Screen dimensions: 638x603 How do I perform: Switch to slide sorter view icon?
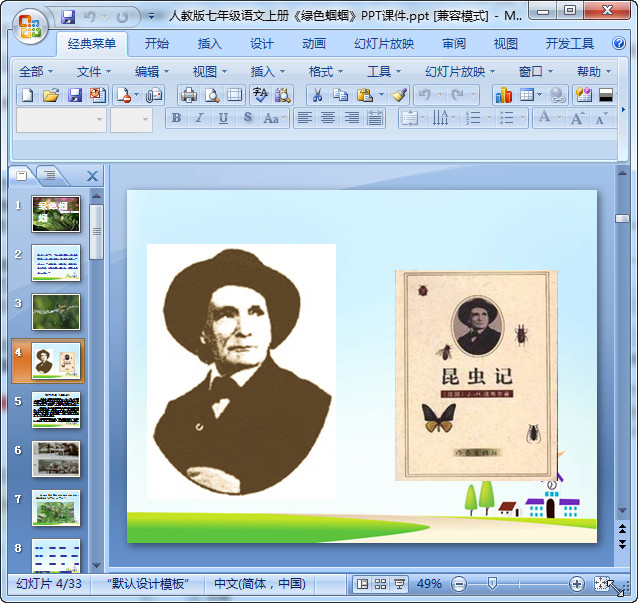380,584
